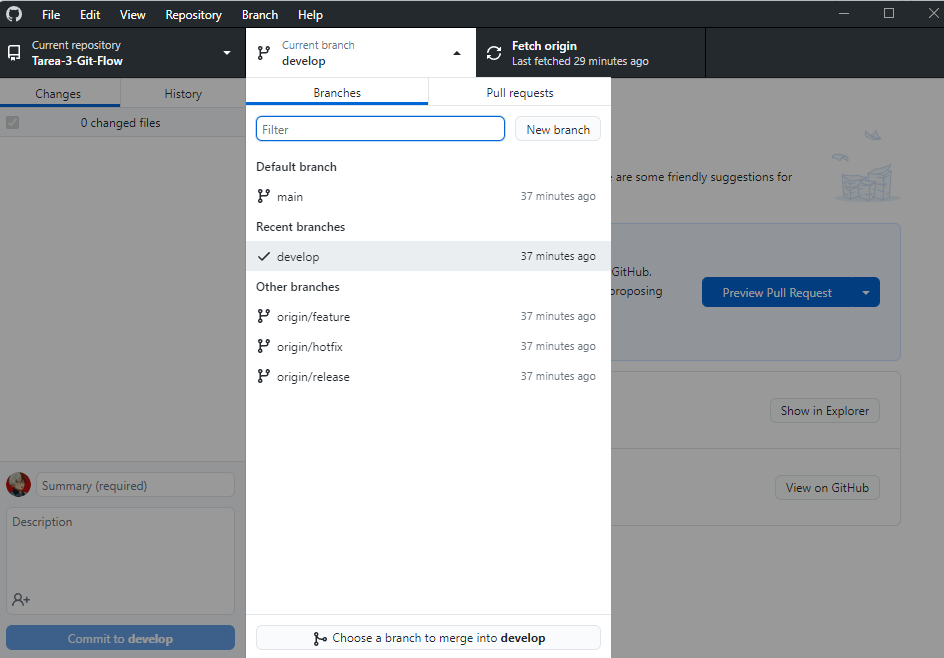The image size is (944, 658).
Task: Switch to the Pull requests tab
Action: (520, 93)
